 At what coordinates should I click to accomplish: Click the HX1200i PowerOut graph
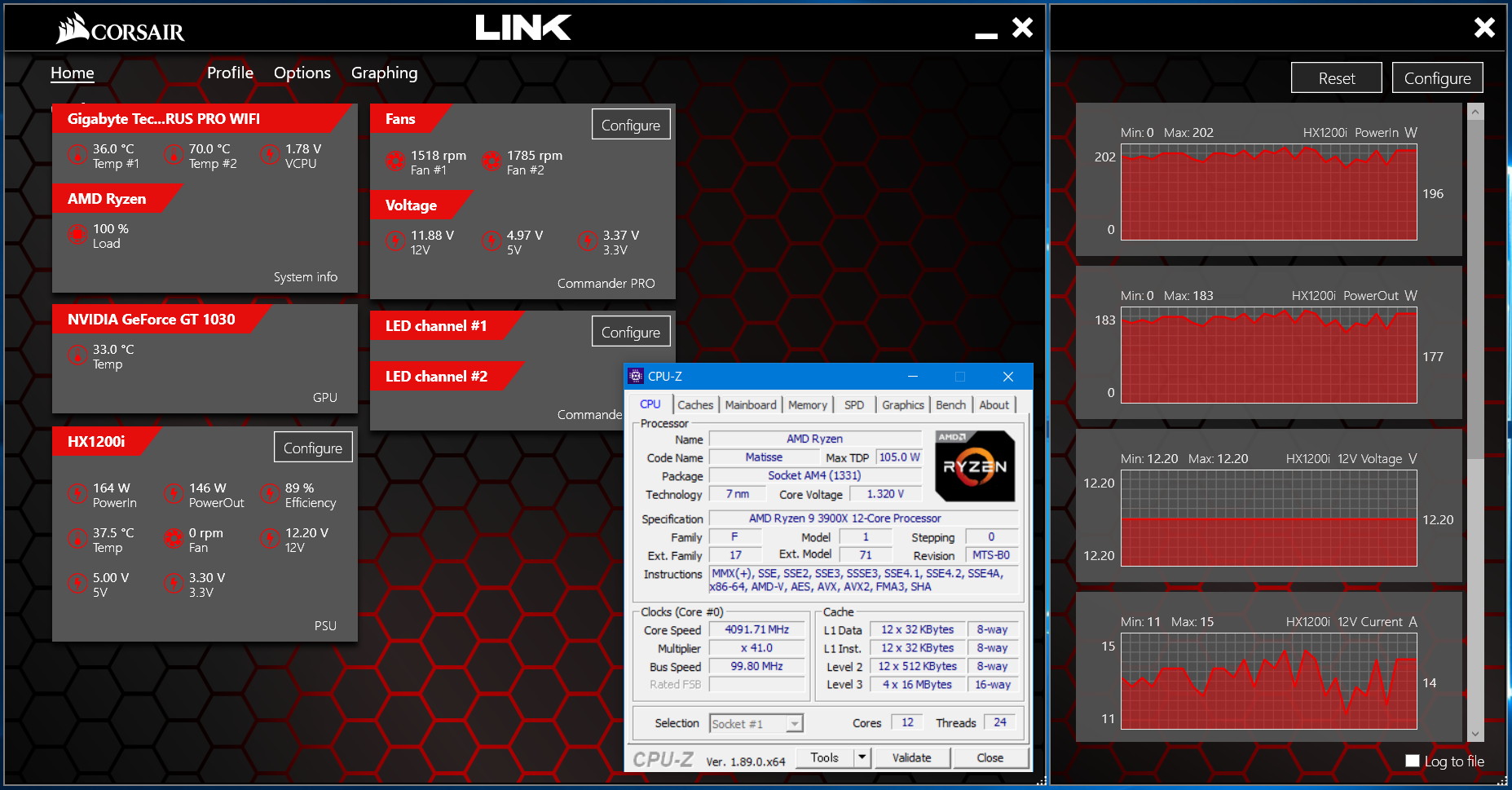[x=1268, y=355]
